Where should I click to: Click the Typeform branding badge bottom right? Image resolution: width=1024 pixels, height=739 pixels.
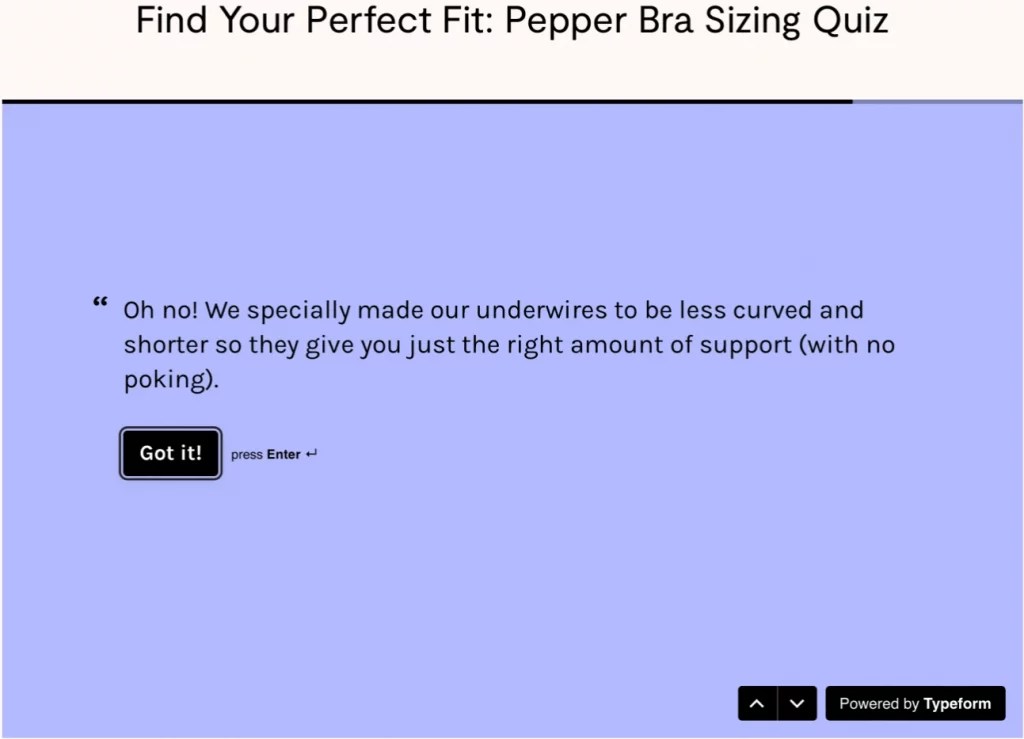click(x=915, y=703)
